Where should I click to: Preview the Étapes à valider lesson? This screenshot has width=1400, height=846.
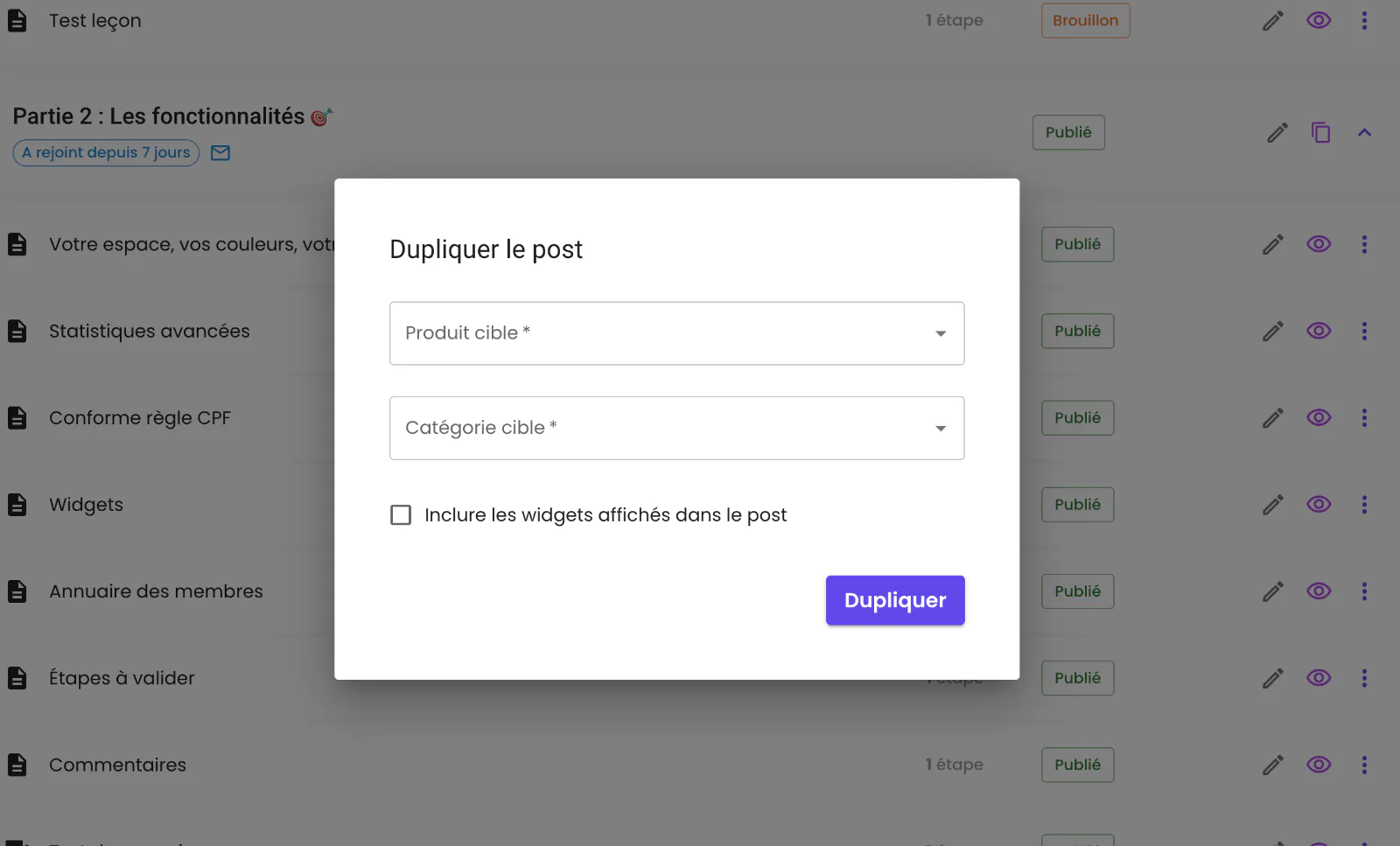1319,678
